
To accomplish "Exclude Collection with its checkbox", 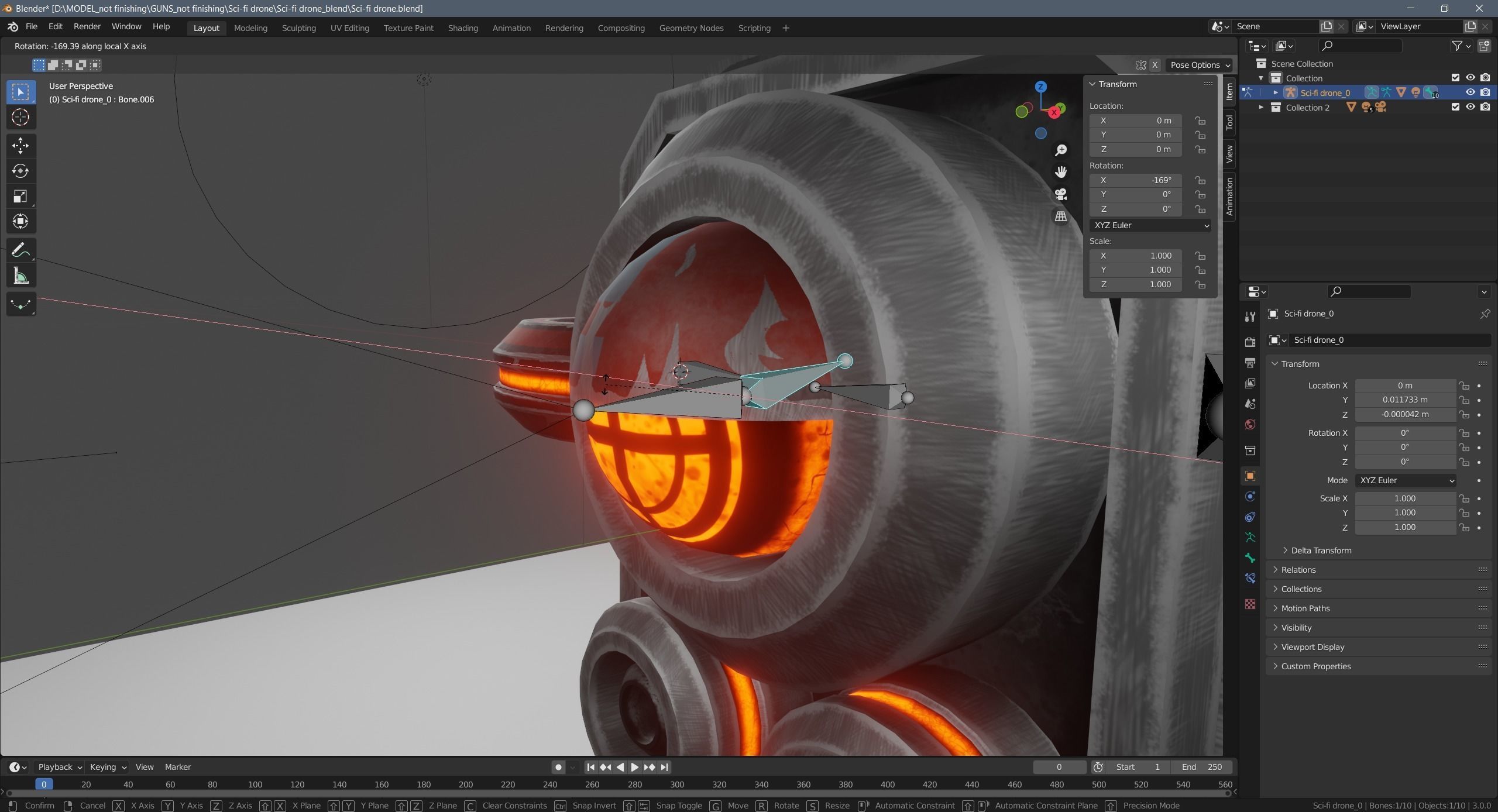I will 1455,78.
